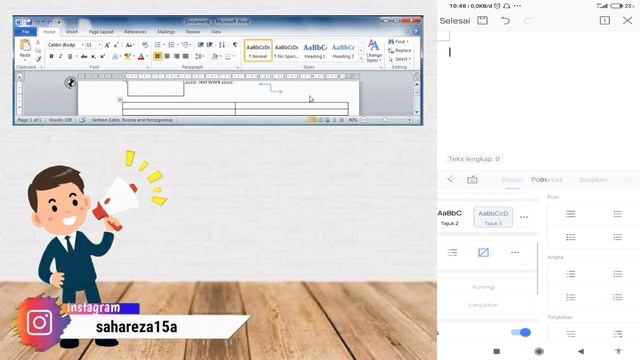Justify text in Word's Paragraph group
This screenshot has height=360, width=640.
[x=186, y=56]
